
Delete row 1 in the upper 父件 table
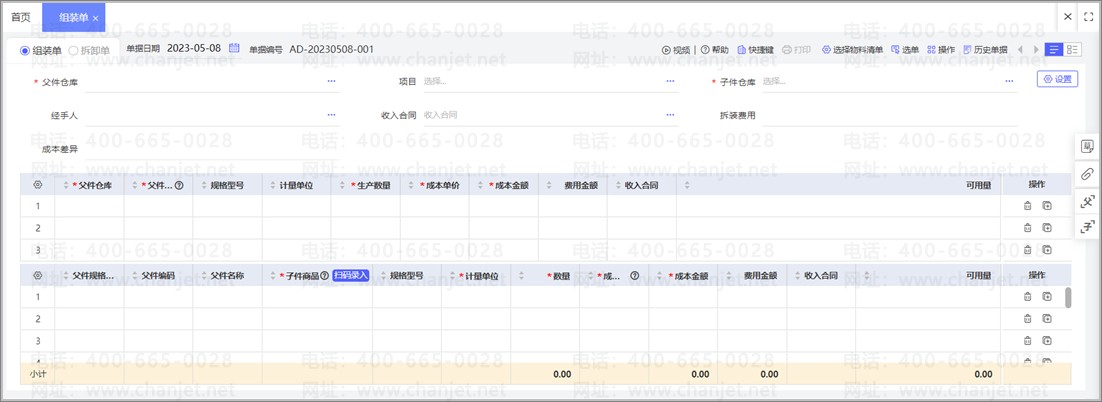coord(1028,206)
